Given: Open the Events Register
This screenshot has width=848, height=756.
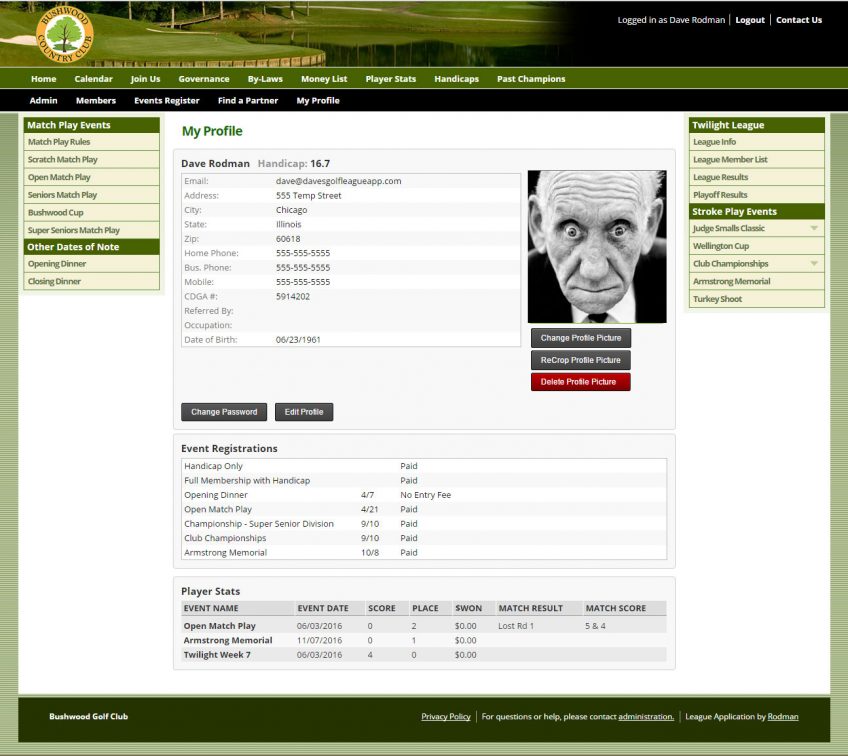Looking at the screenshot, I should click(166, 100).
